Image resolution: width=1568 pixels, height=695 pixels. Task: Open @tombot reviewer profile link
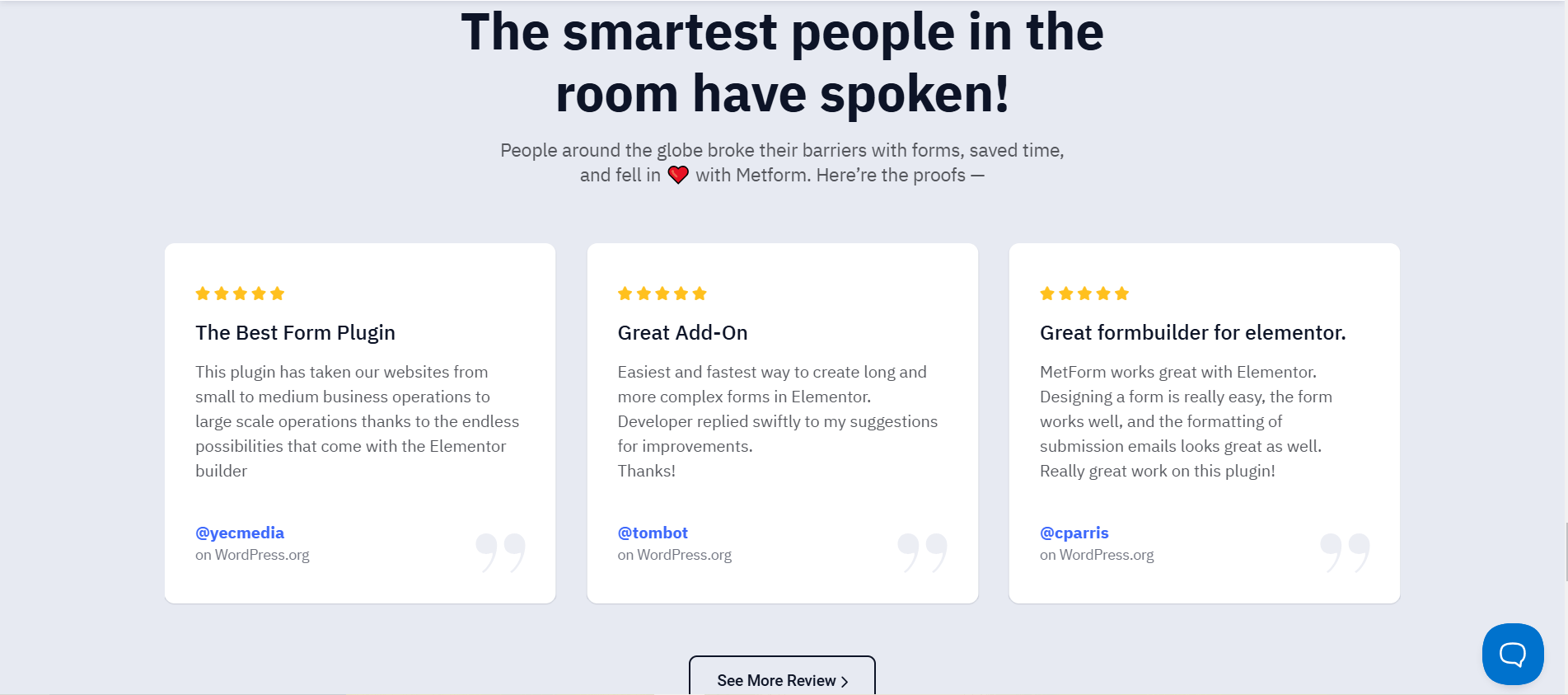point(653,533)
